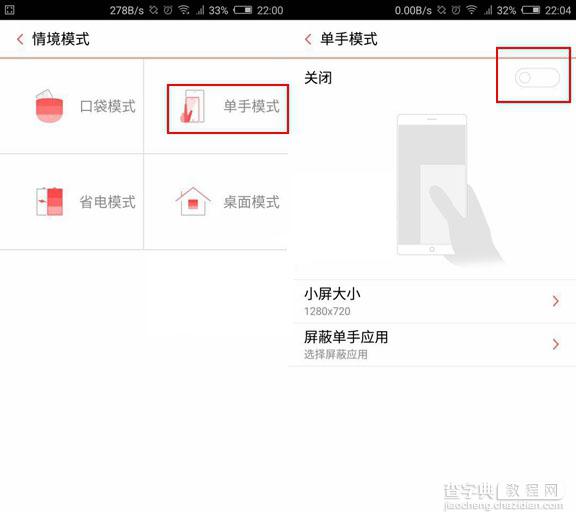Tap the vibrate icon in right status bar
The image size is (576, 512).
[442, 10]
